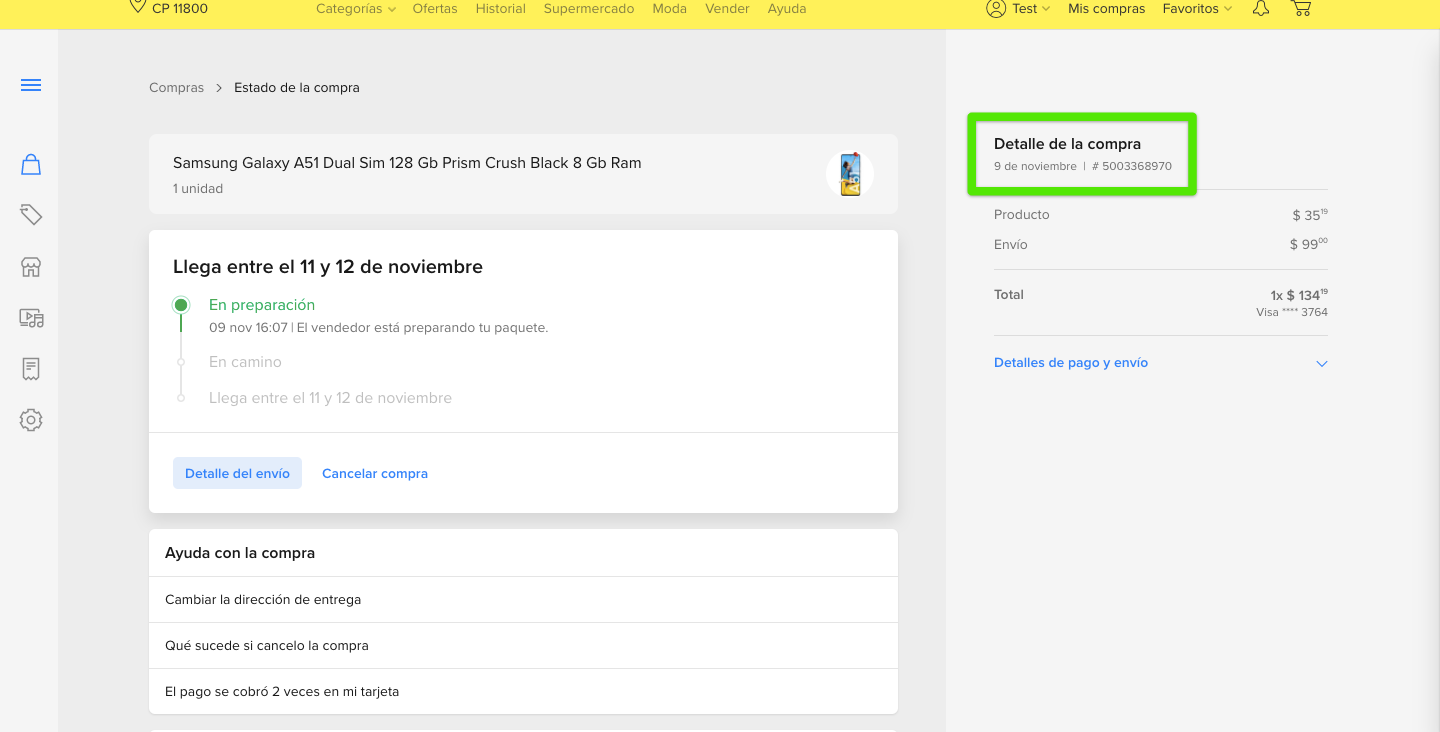The image size is (1440, 732).
Task: Open the shopping bag sidebar icon
Action: coord(31,164)
